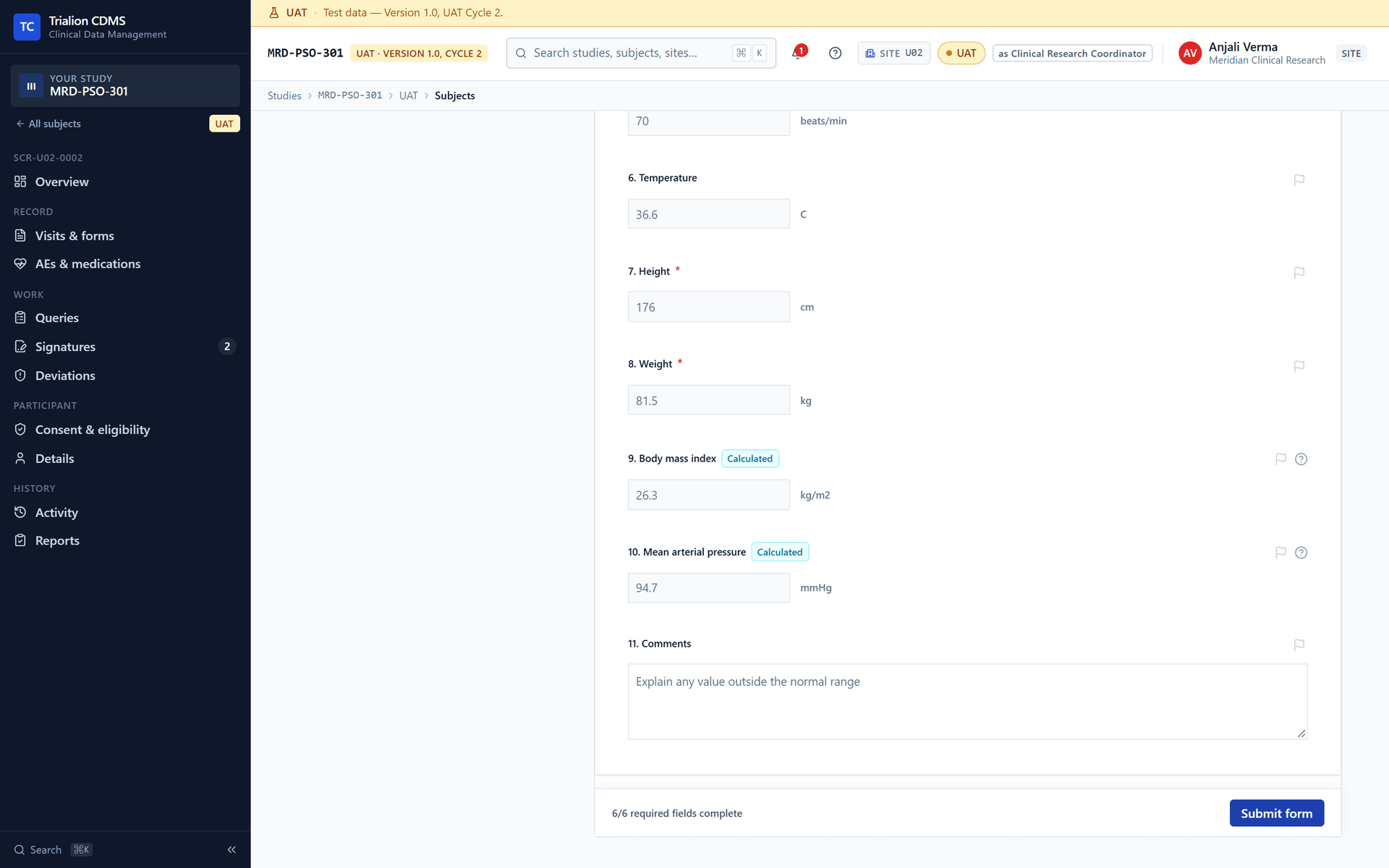Open the help question-mark icon in header
Image resolution: width=1389 pixels, height=868 pixels.
tap(835, 53)
